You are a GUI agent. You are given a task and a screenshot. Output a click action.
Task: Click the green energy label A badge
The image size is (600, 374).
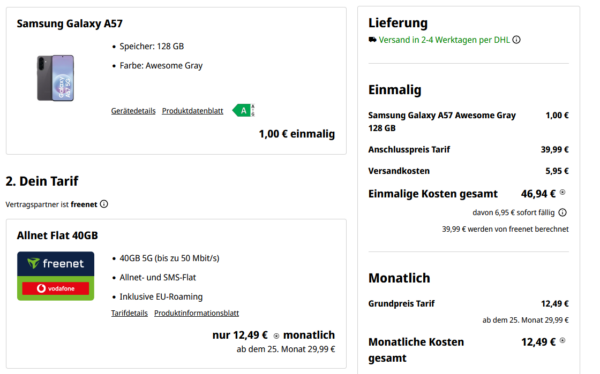point(243,111)
